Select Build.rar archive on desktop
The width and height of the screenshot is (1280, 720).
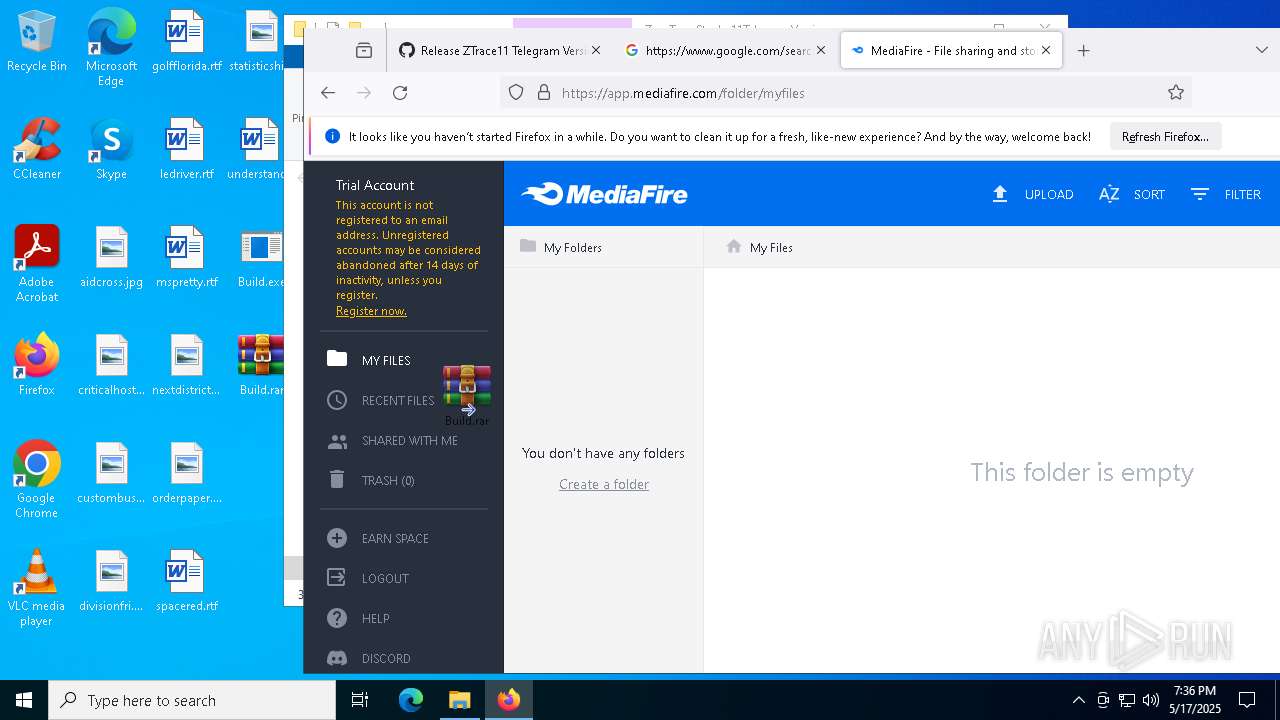261,366
